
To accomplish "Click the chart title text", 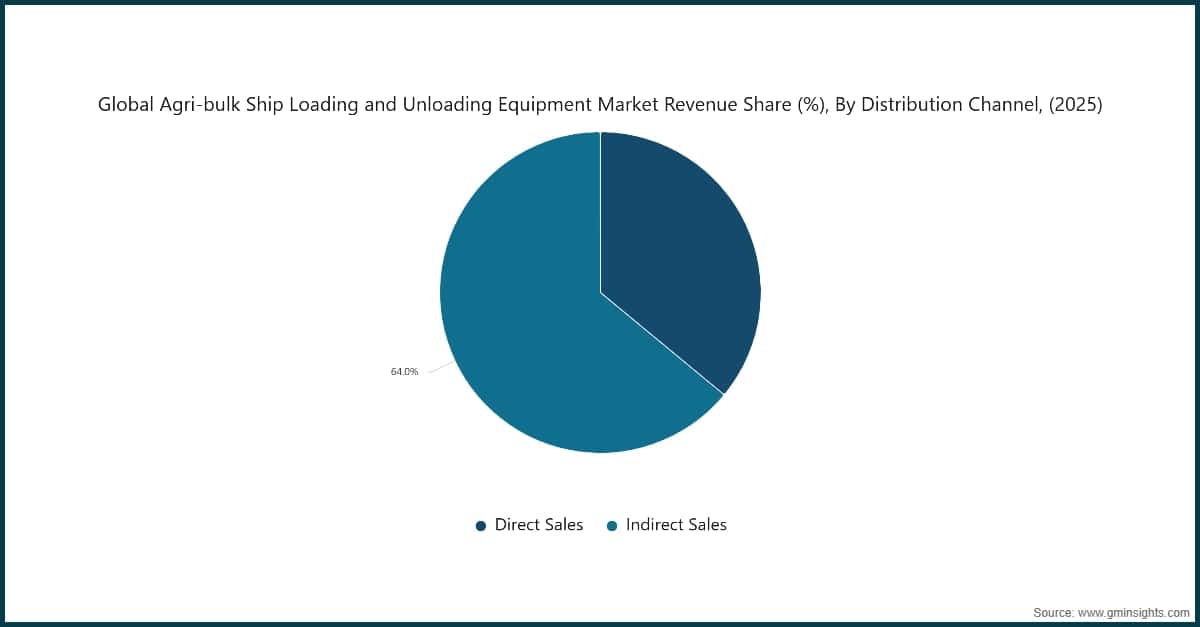I will click(600, 104).
